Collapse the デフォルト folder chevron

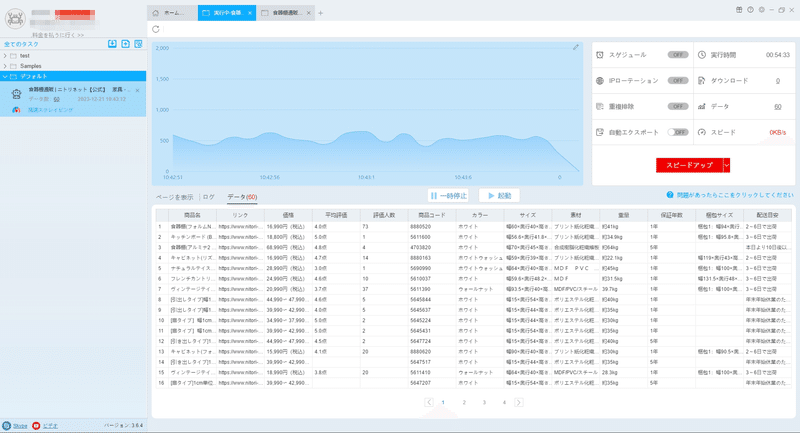pyautogui.click(x=5, y=77)
